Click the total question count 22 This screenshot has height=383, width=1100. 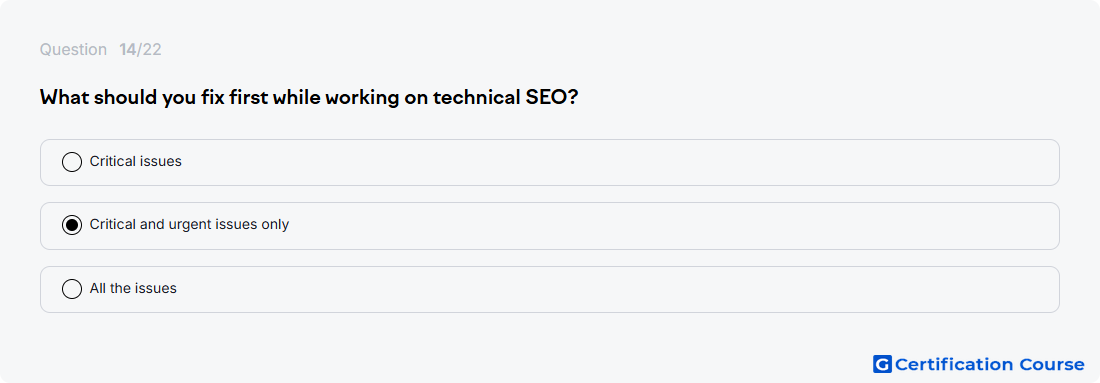[152, 50]
